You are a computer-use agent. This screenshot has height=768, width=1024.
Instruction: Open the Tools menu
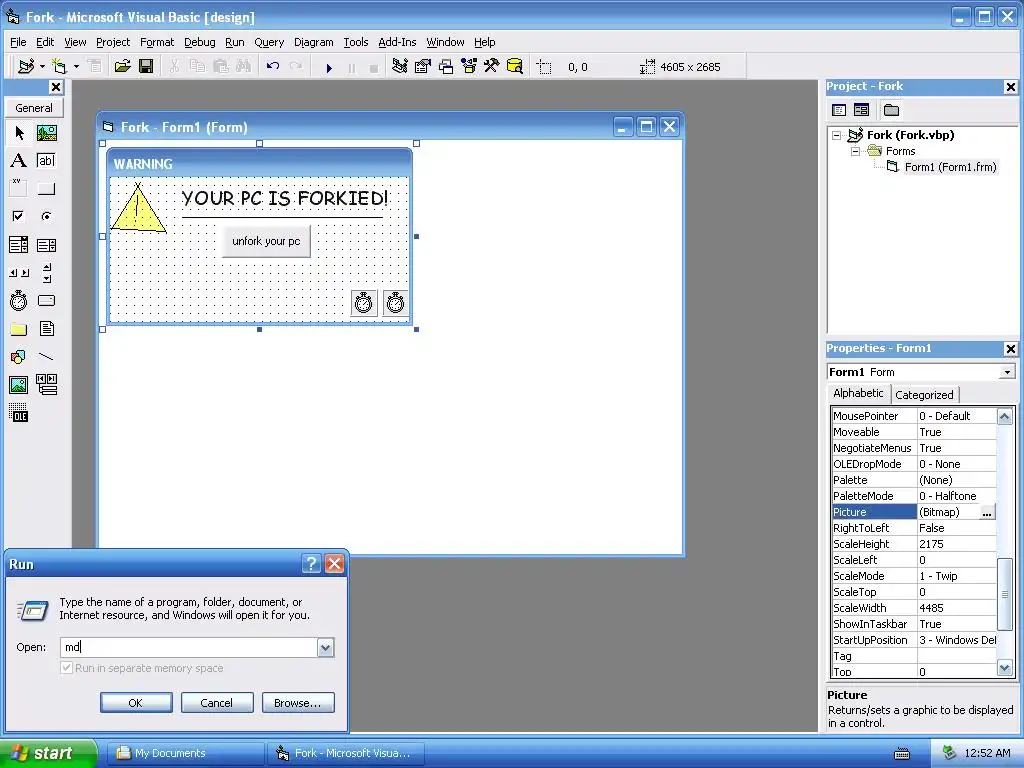tap(356, 42)
